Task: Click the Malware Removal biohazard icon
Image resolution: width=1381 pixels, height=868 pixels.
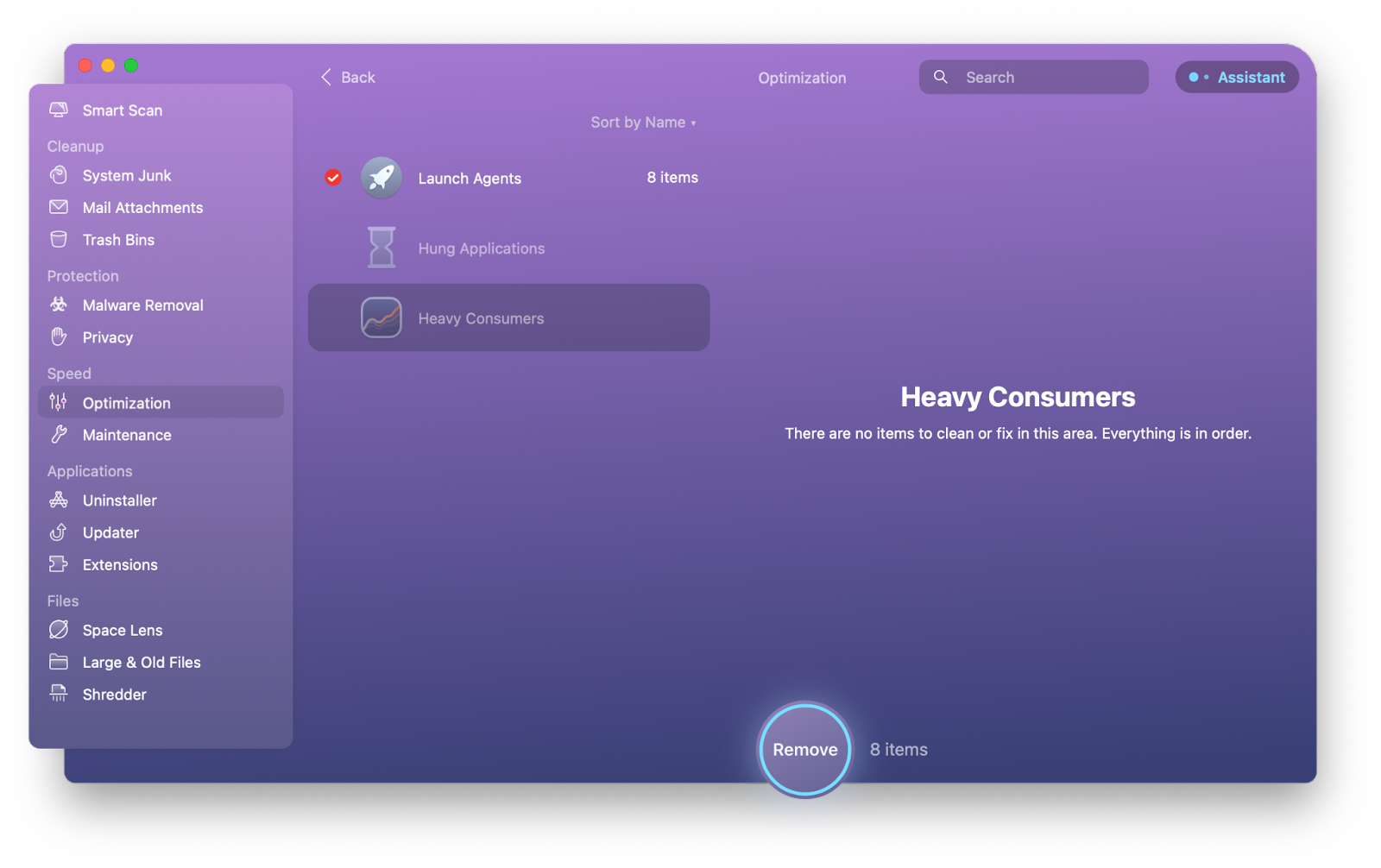Action: point(59,305)
